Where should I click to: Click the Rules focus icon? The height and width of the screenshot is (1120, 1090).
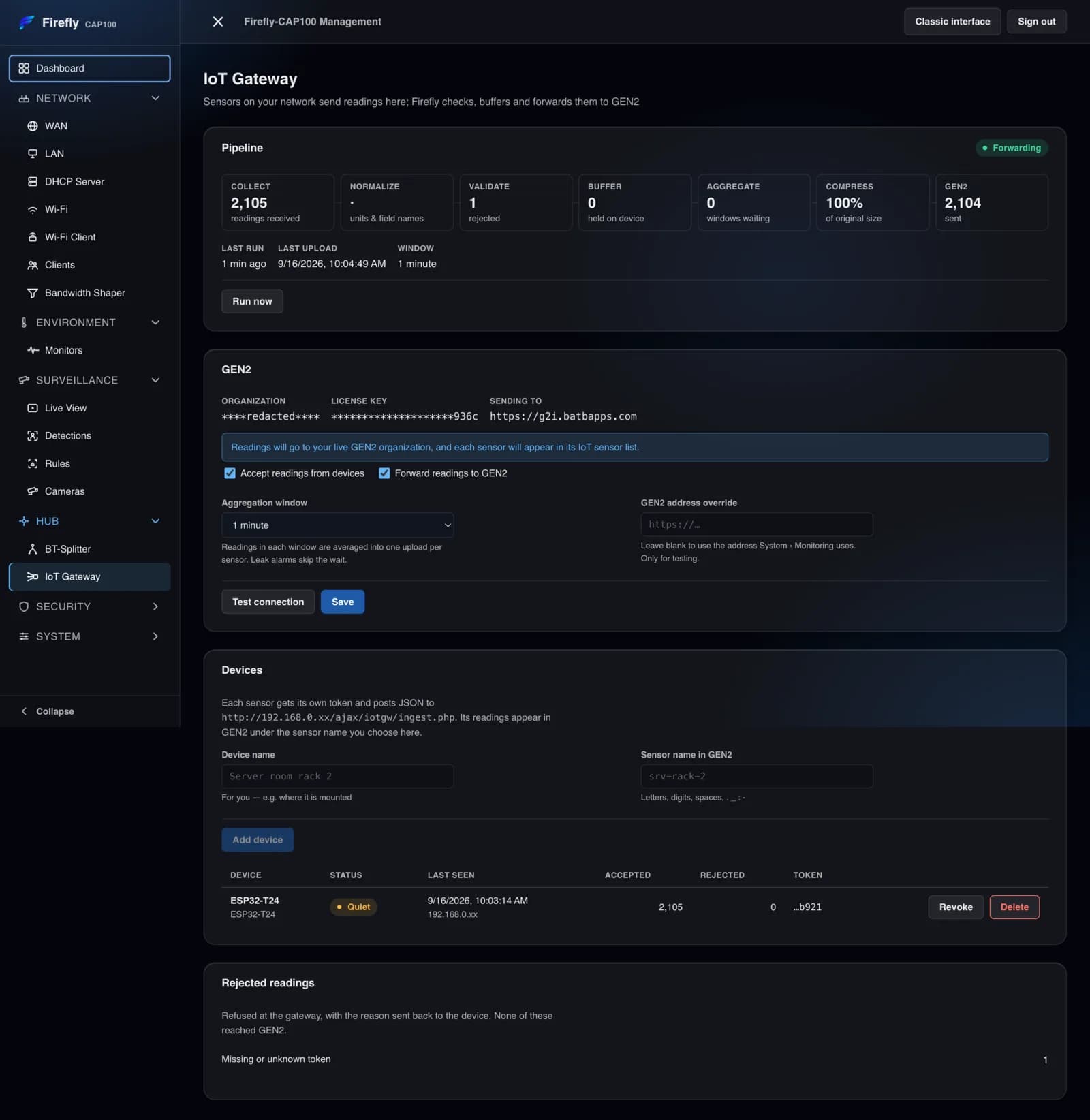pyautogui.click(x=33, y=464)
